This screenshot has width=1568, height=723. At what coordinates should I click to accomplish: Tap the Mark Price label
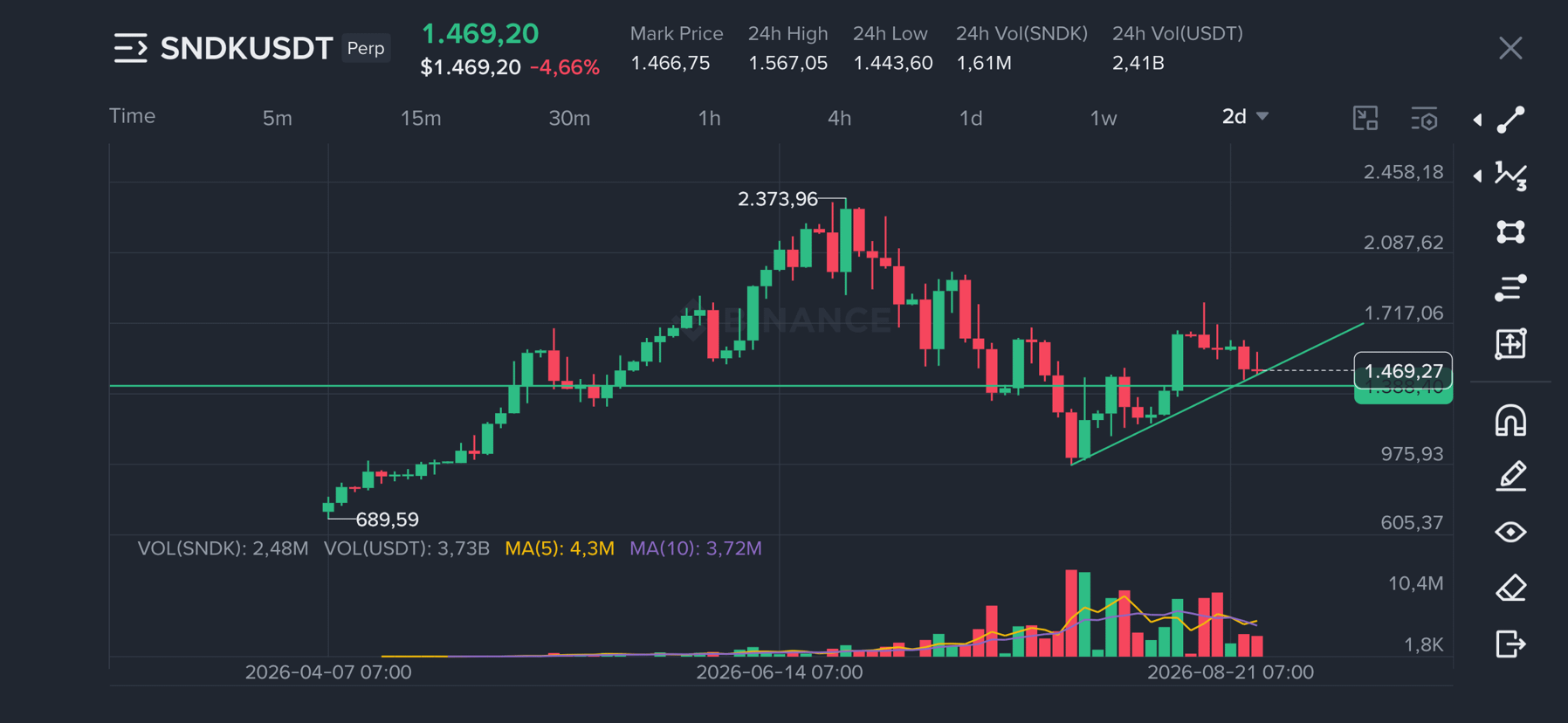tap(677, 33)
